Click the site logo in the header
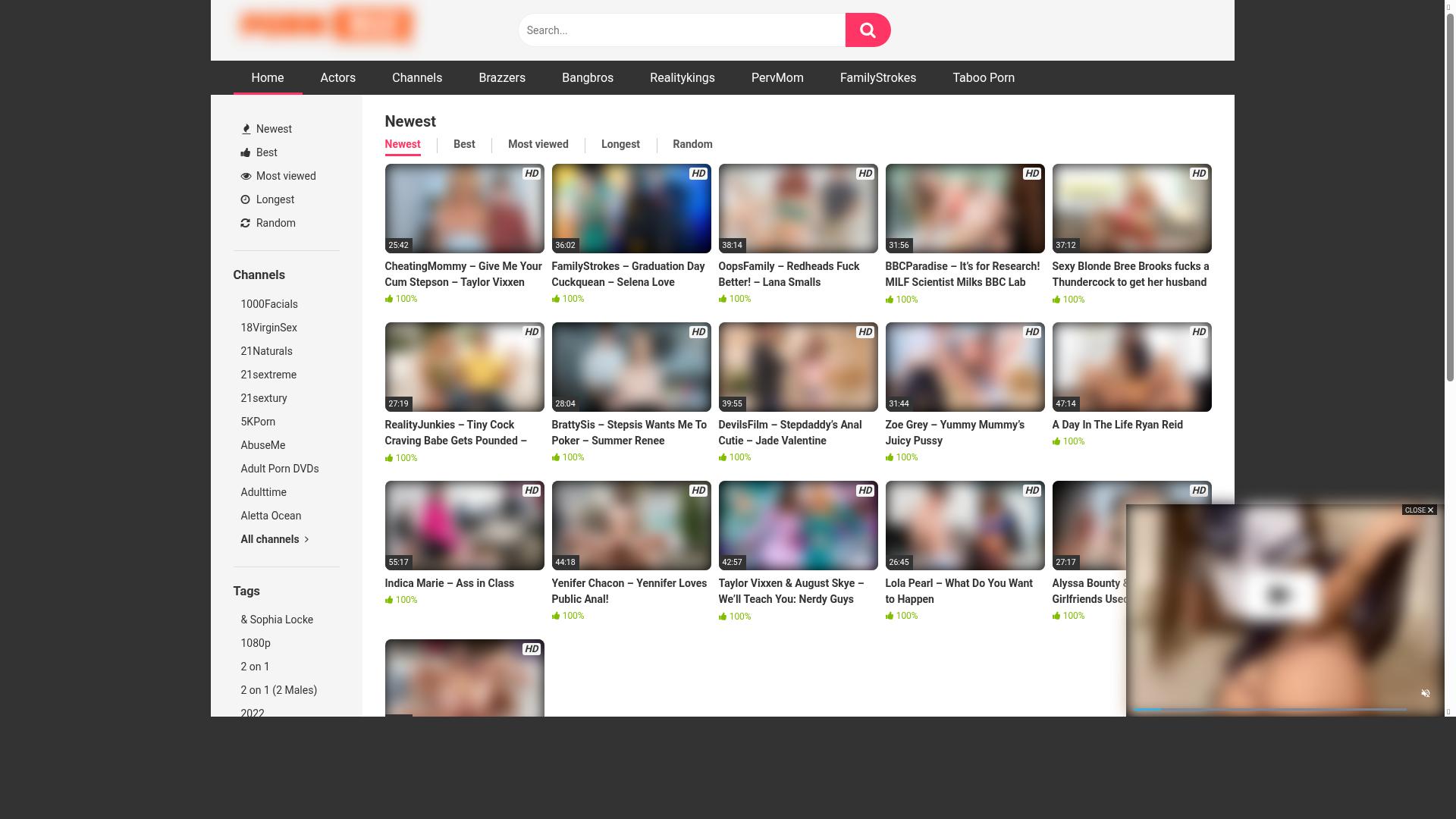Viewport: 1456px width, 819px height. 326,26
